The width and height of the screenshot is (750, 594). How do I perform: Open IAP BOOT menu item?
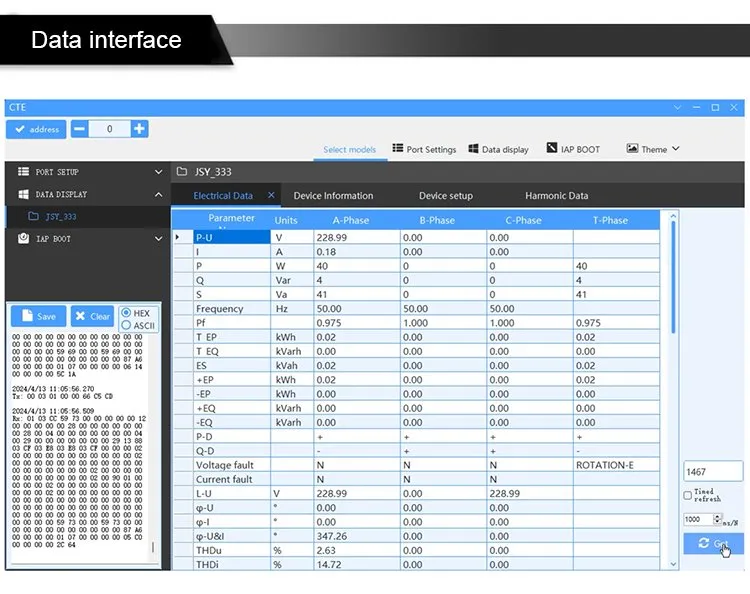coord(573,149)
